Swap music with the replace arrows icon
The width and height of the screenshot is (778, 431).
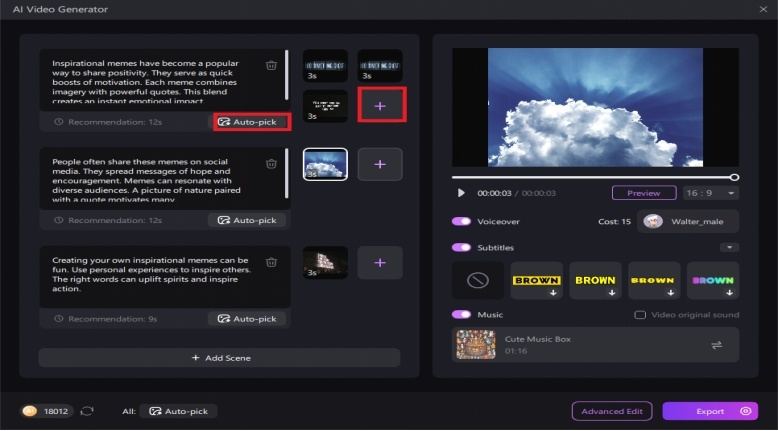717,345
